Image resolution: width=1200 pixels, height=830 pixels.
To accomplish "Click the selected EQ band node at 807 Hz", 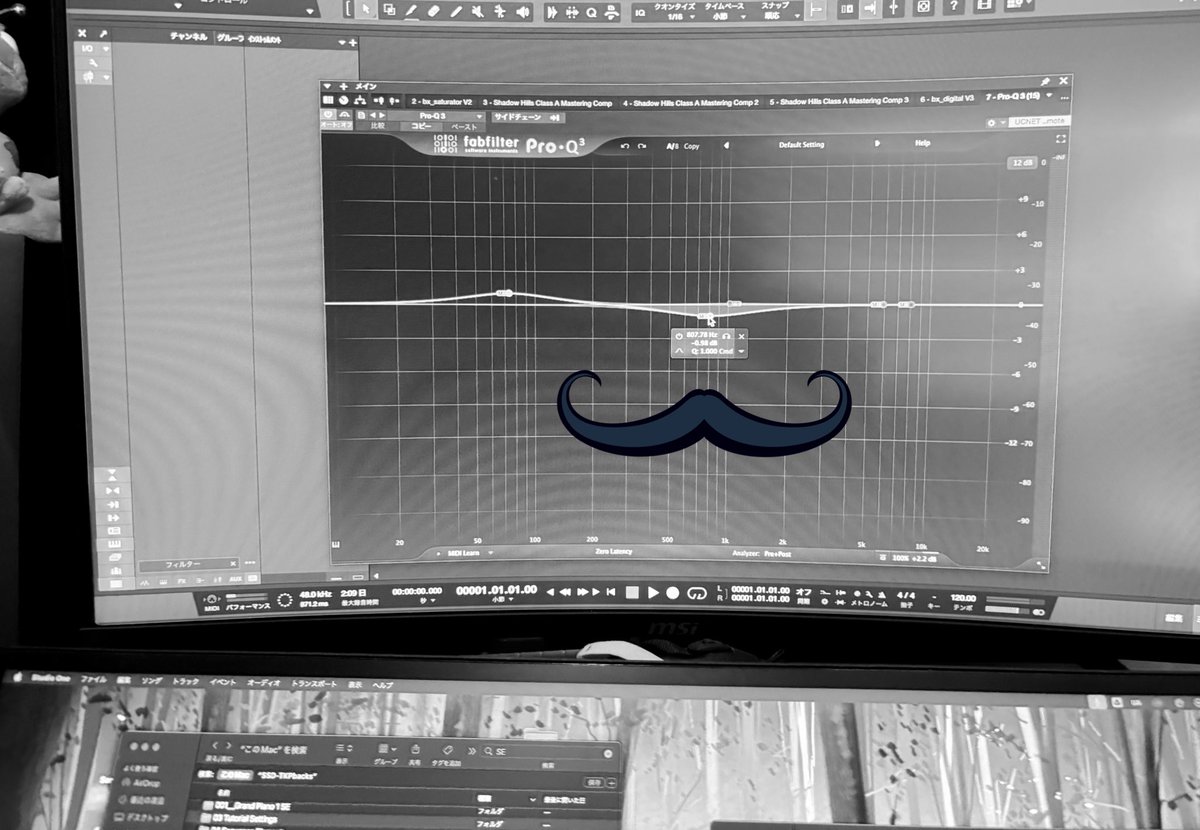I will pos(706,317).
